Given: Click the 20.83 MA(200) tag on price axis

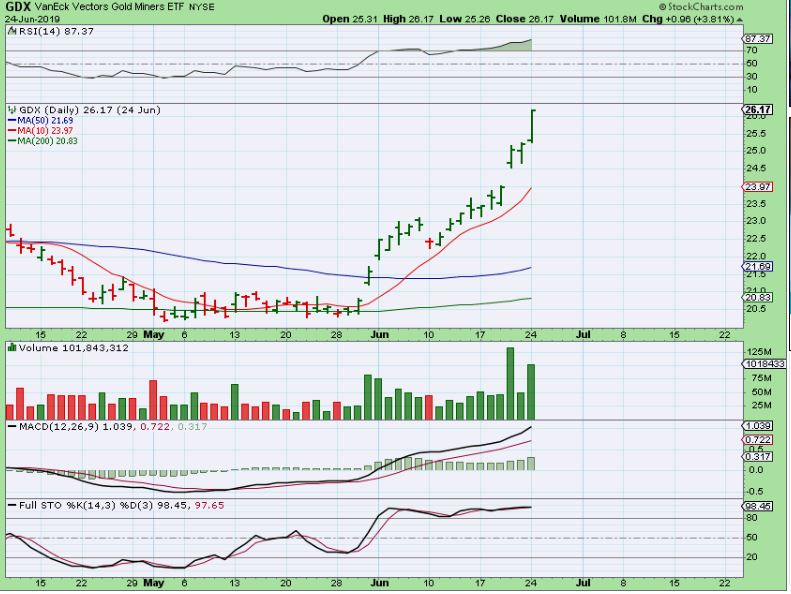Looking at the screenshot, I should pyautogui.click(x=758, y=297).
